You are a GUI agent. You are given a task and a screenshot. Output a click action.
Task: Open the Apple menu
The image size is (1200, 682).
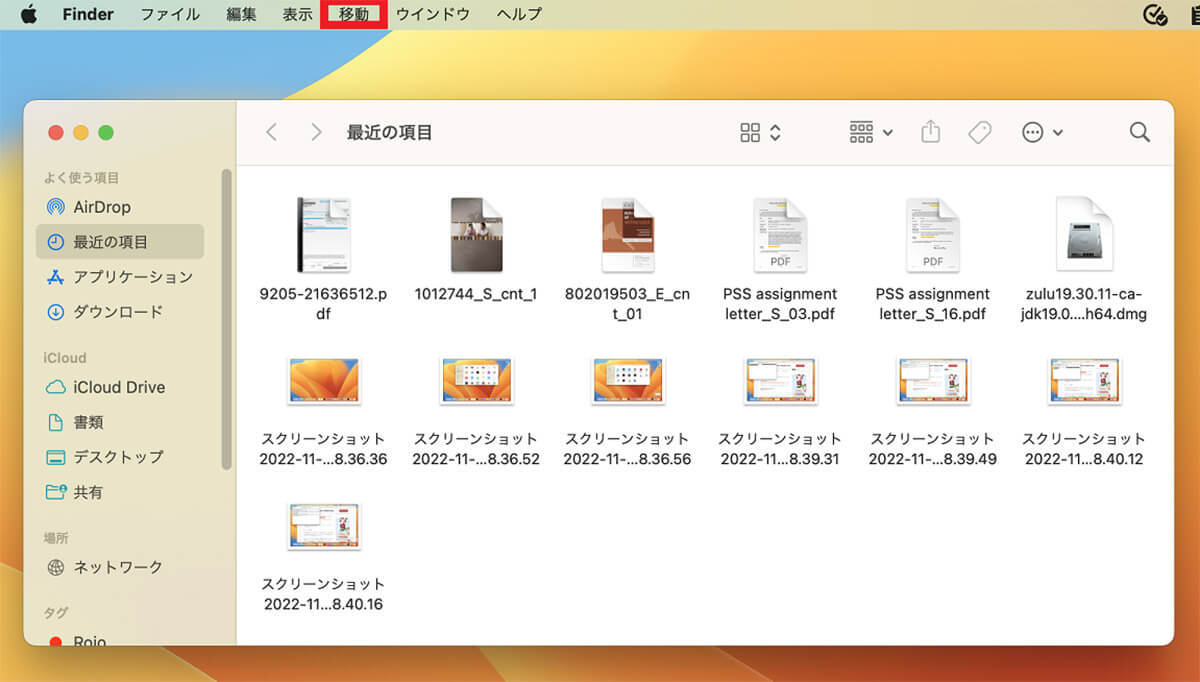point(28,14)
